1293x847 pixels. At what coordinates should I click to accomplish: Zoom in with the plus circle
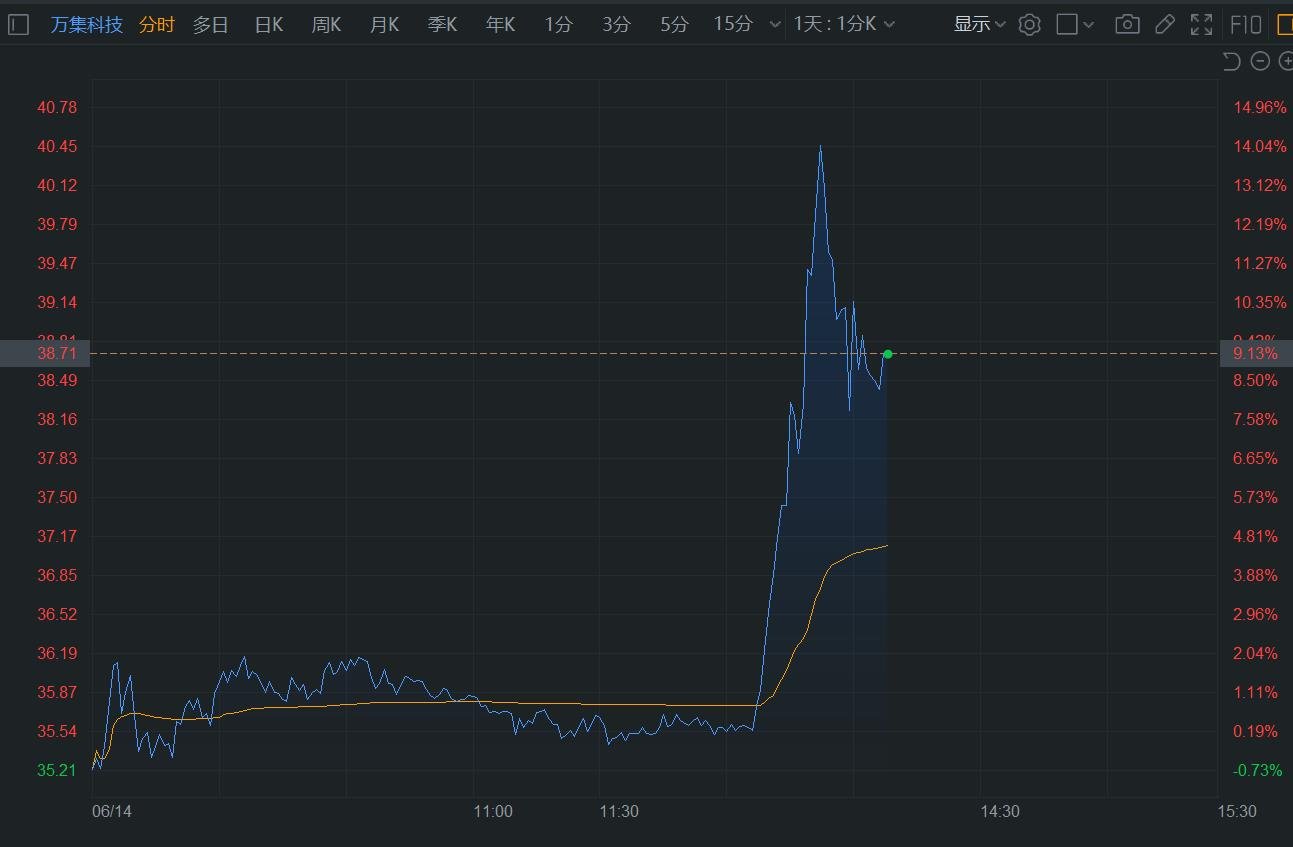[1286, 62]
